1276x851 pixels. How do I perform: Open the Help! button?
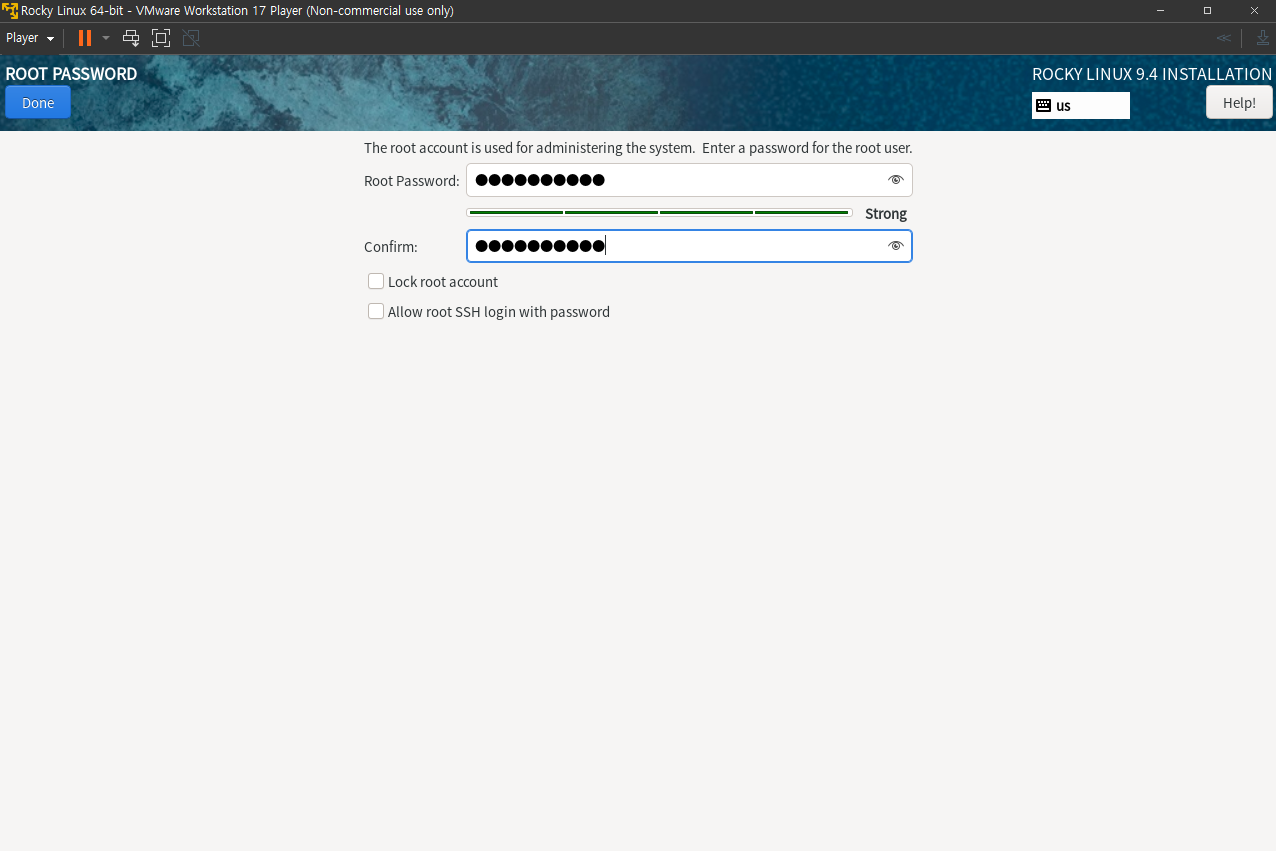coord(1239,102)
